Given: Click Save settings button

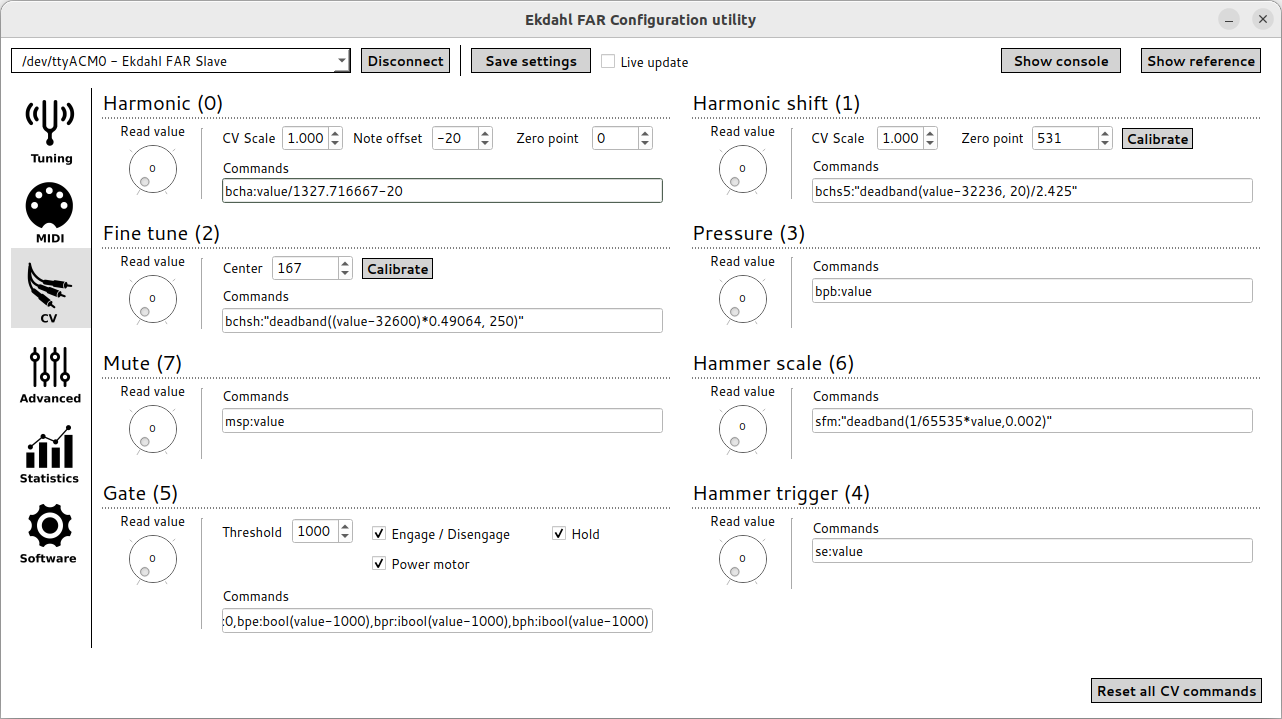Looking at the screenshot, I should (x=531, y=61).
